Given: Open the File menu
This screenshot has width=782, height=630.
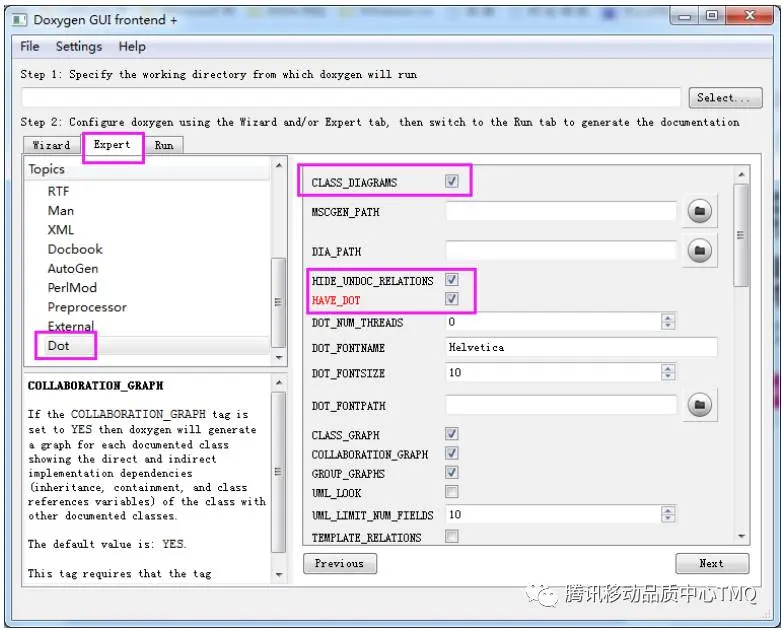Looking at the screenshot, I should tap(30, 46).
